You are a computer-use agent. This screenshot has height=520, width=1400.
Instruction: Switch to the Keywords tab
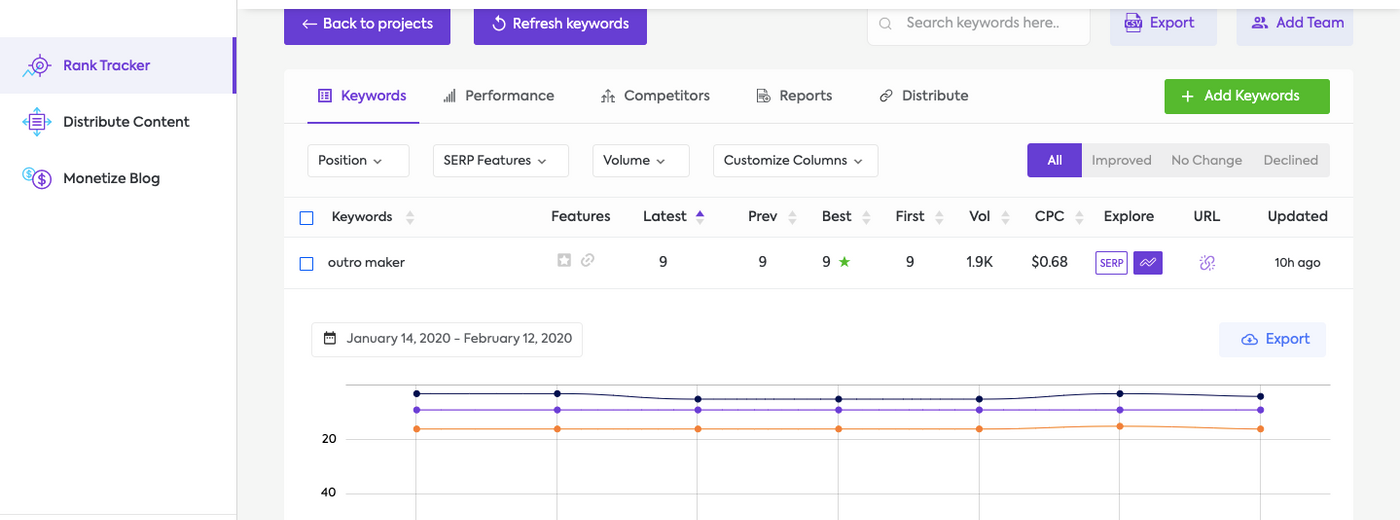(362, 96)
